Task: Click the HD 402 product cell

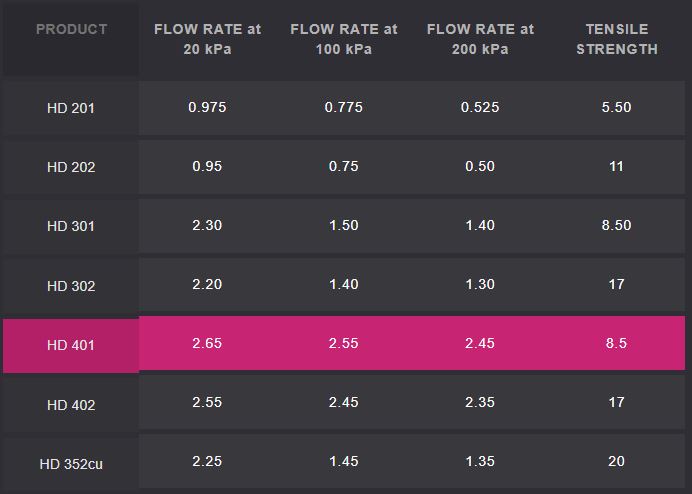Action: coord(71,405)
